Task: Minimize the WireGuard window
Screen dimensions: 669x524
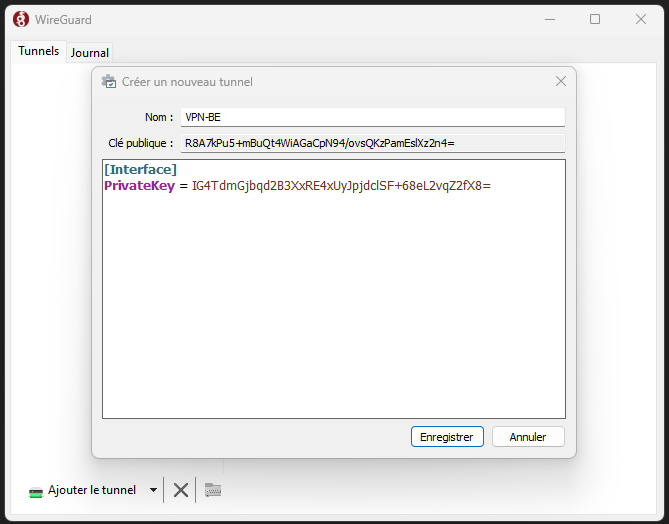Action: (x=549, y=19)
